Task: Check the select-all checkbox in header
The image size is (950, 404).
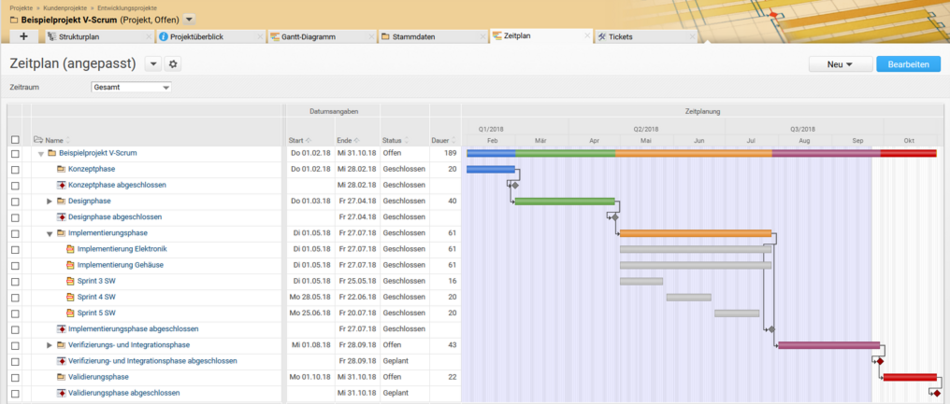Action: [15, 140]
